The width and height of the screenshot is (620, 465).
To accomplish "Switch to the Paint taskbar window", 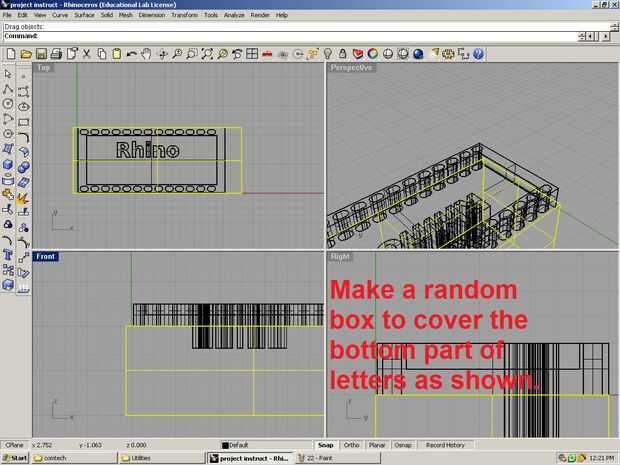I will (338, 458).
